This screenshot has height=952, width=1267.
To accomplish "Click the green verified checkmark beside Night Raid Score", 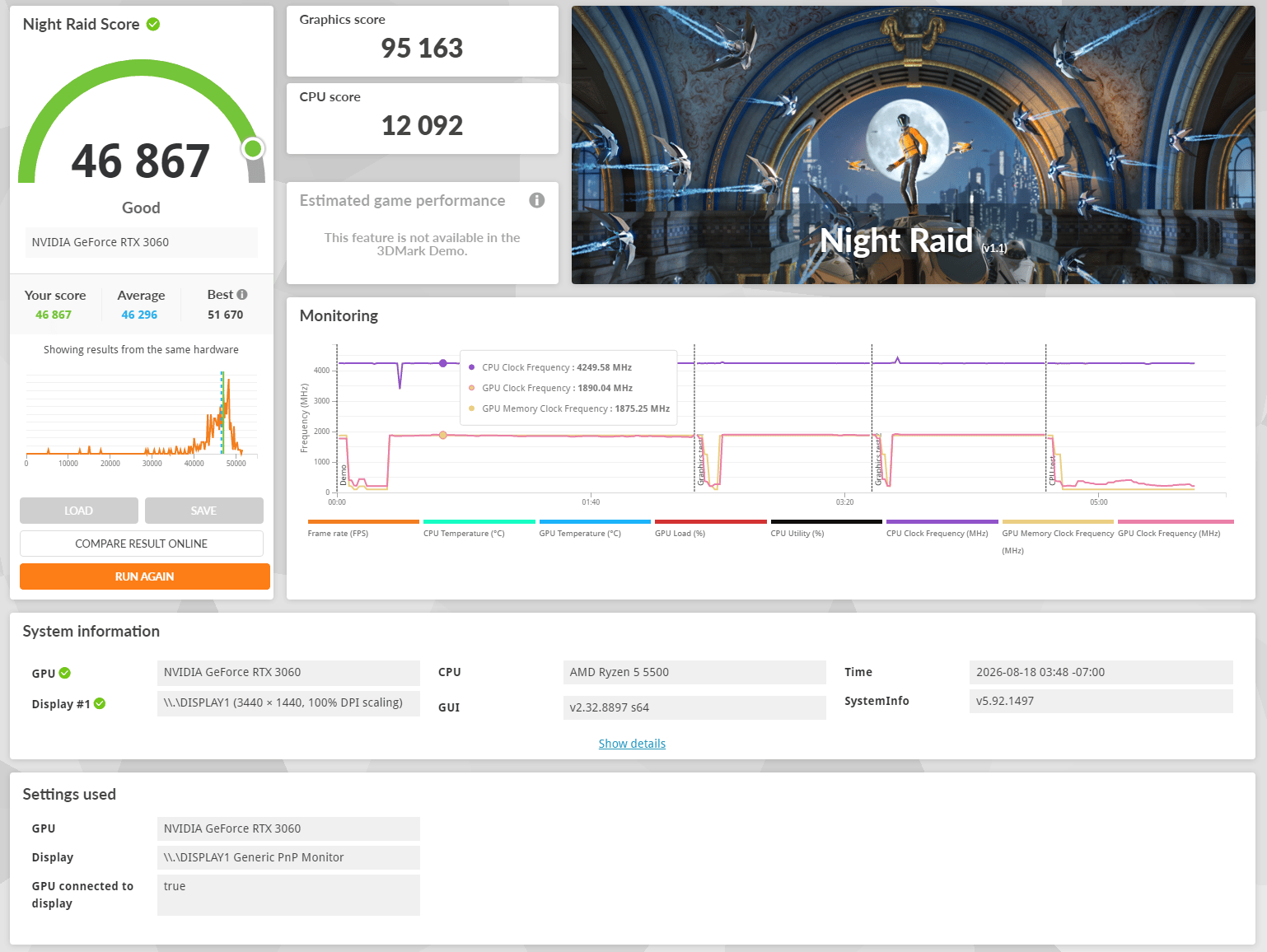I will (153, 25).
